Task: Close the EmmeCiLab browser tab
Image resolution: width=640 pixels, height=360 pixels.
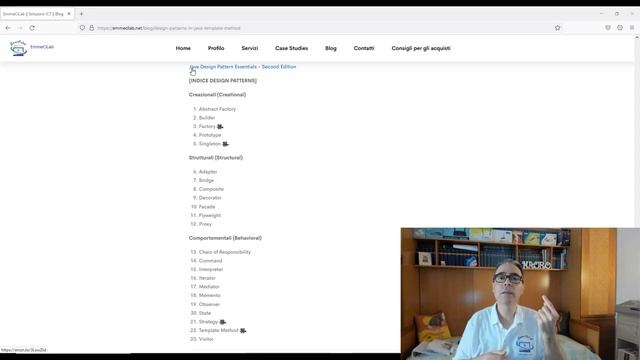Action: (69, 14)
